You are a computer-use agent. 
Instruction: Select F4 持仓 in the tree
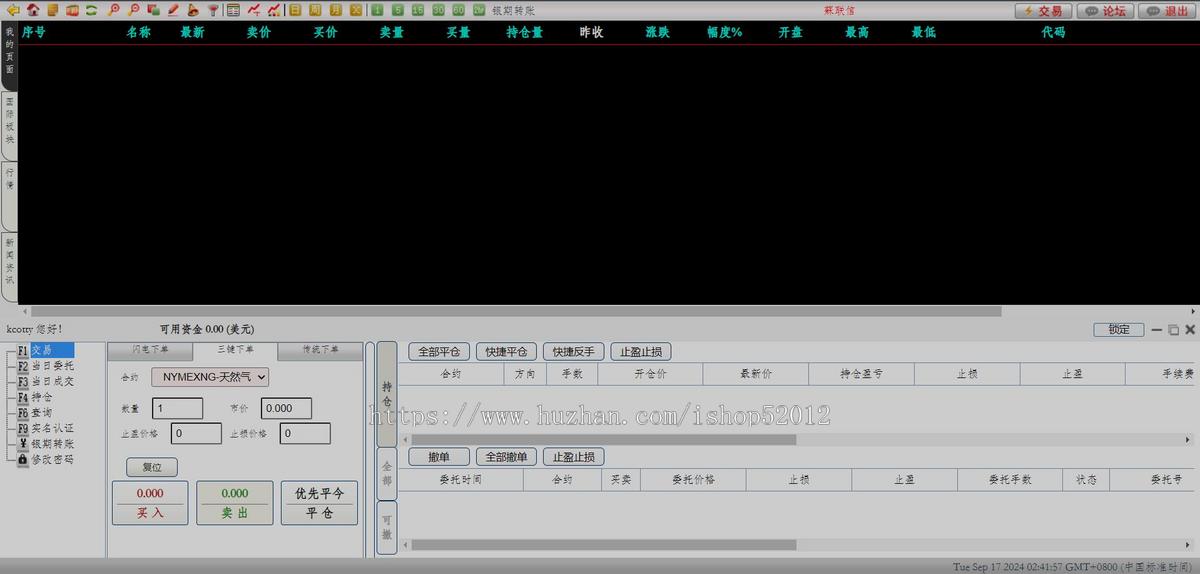tap(35, 397)
